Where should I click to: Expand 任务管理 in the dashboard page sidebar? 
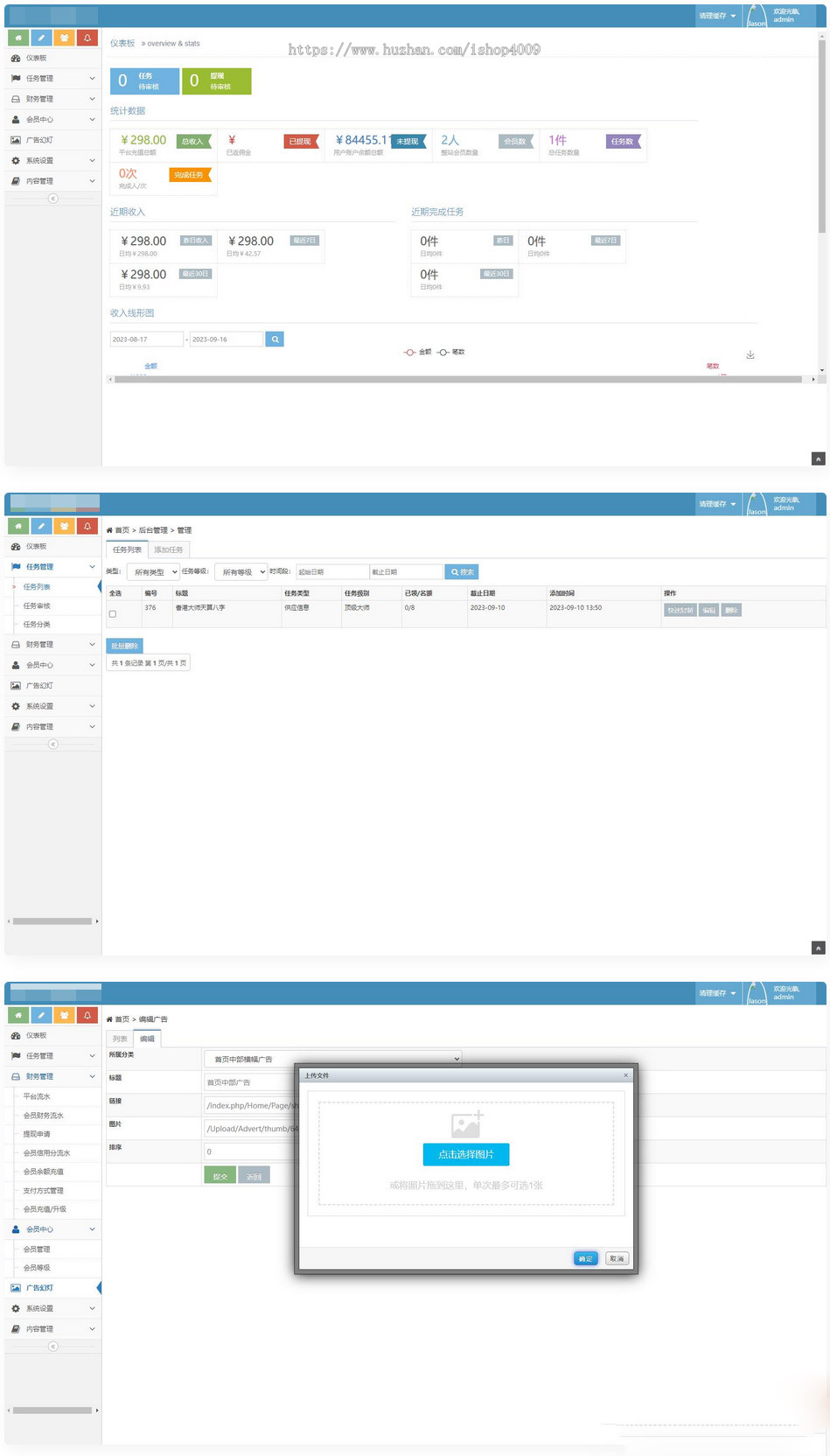pos(52,79)
